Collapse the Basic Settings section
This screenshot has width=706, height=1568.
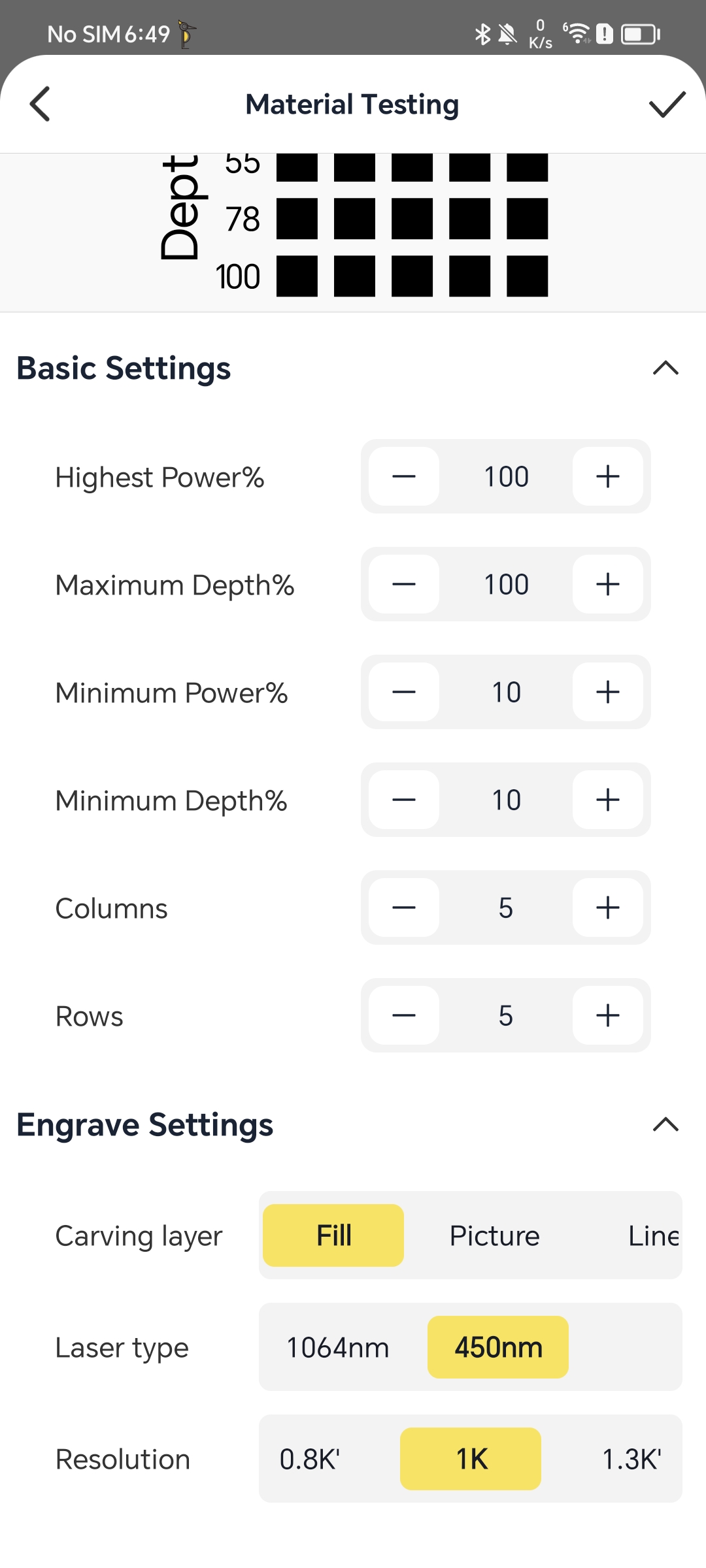(x=665, y=368)
